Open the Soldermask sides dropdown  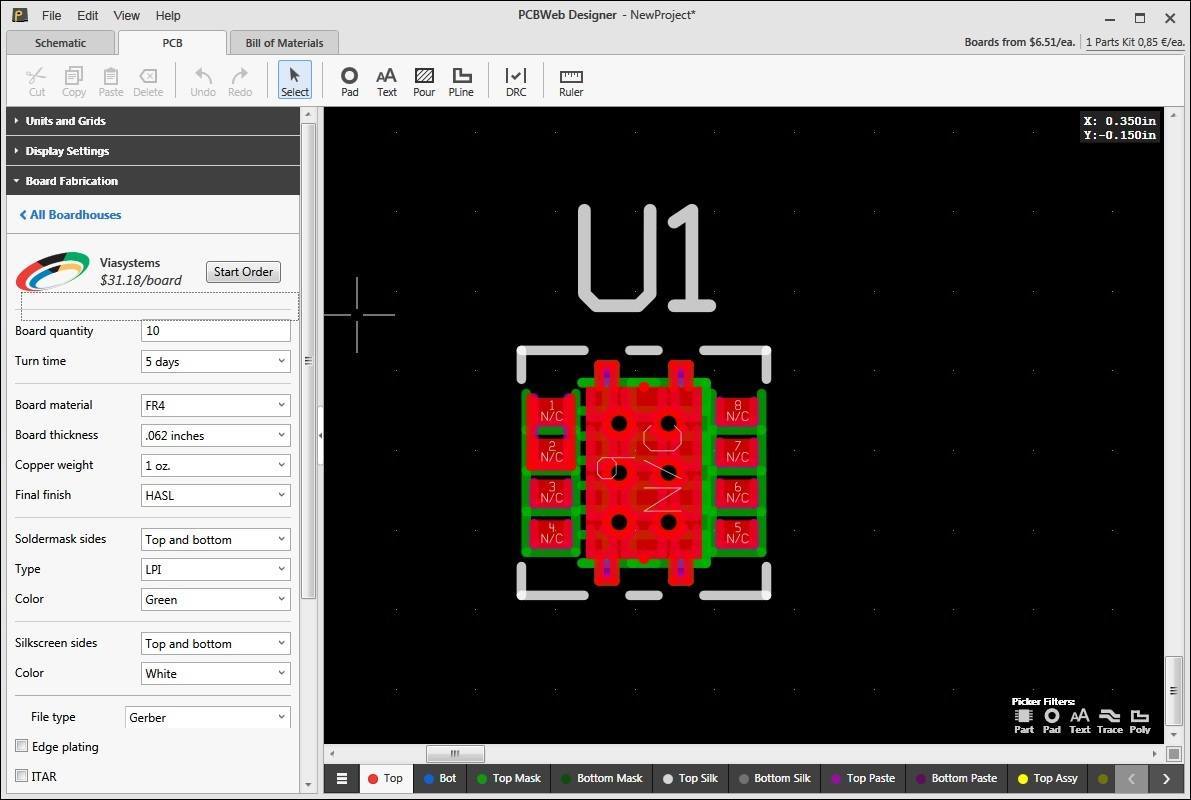pyautogui.click(x=216, y=539)
